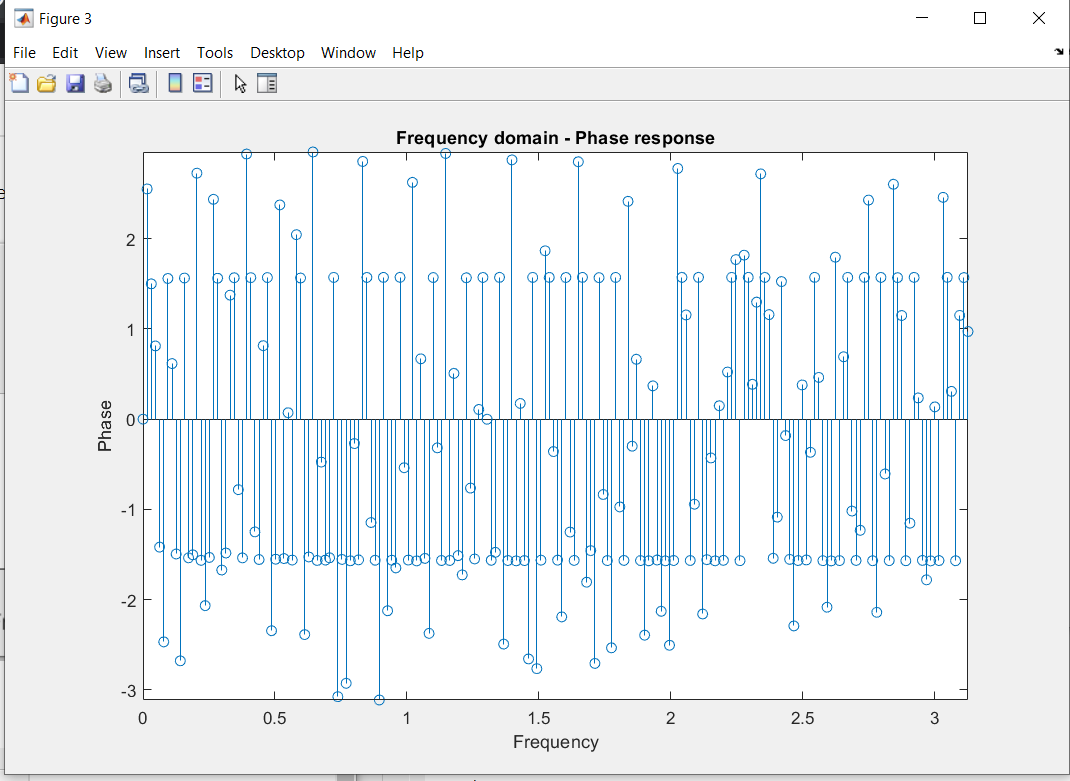Click the 'Frequency' x-axis label

555,742
